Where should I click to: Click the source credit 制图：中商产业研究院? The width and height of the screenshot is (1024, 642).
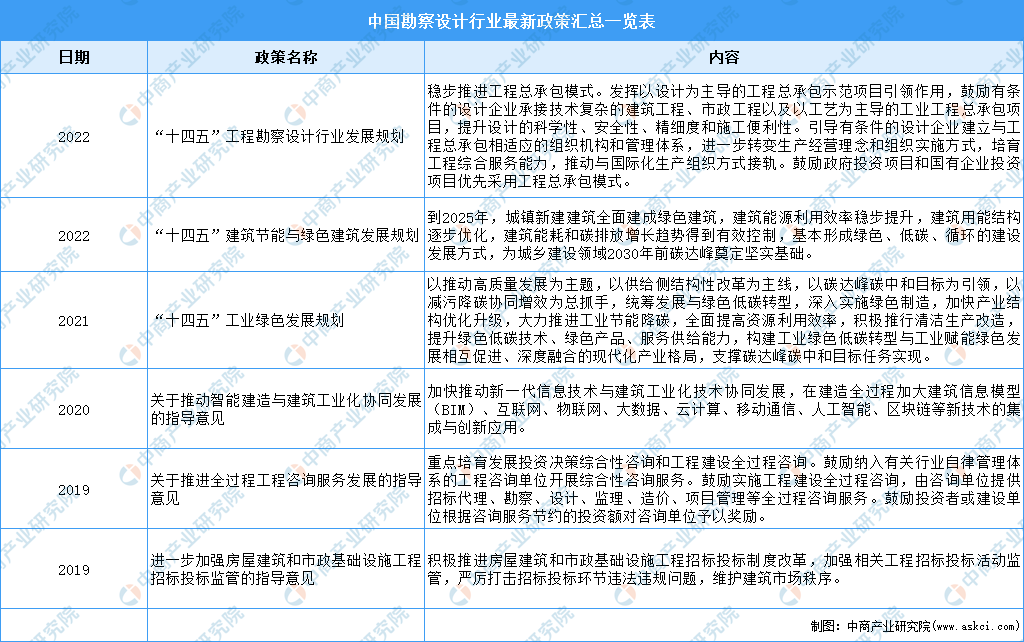(914, 626)
